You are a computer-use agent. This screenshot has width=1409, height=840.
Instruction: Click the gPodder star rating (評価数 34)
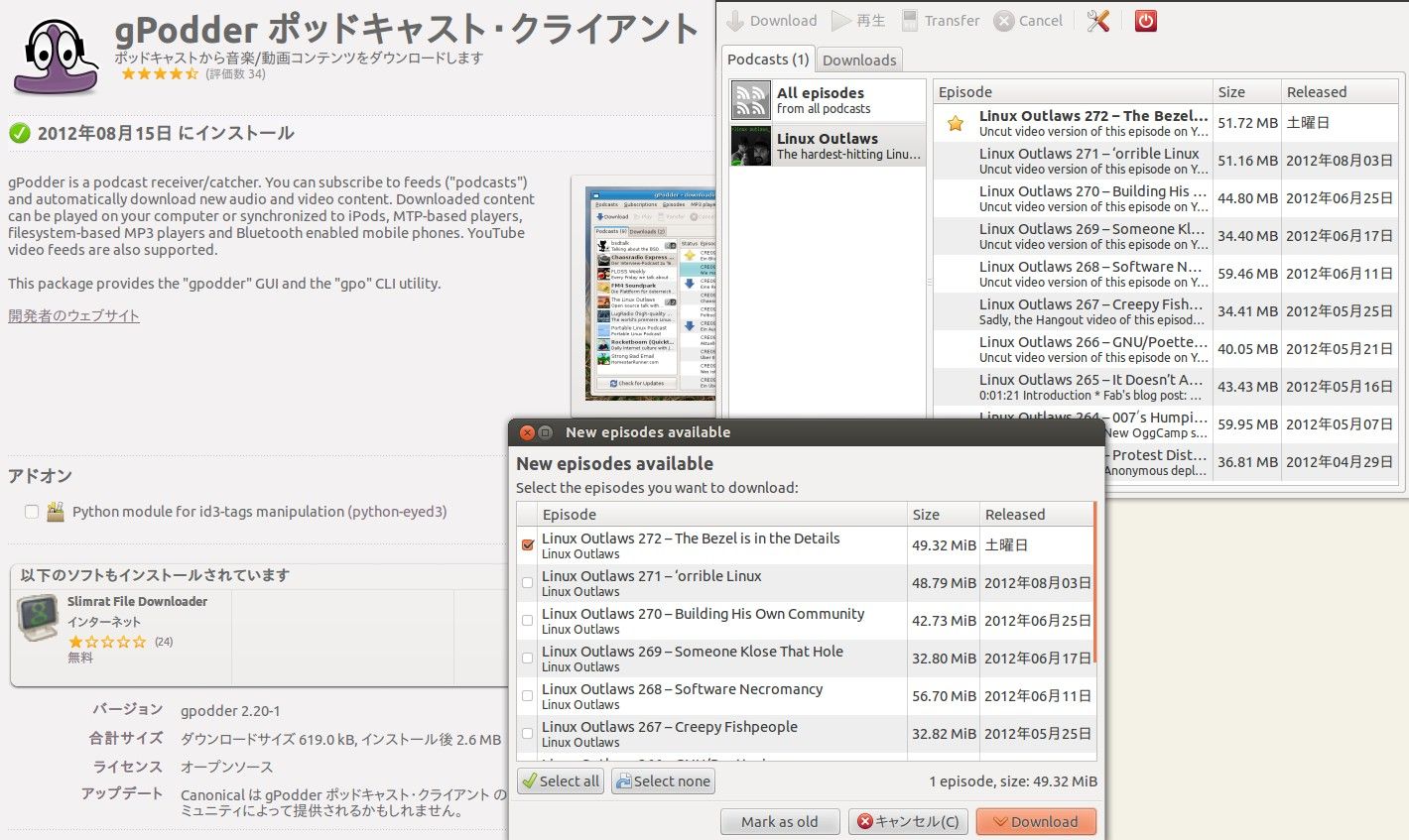click(x=160, y=73)
